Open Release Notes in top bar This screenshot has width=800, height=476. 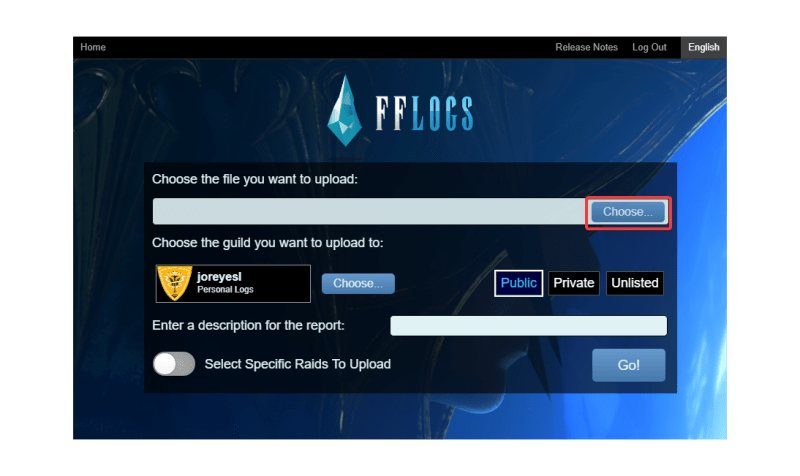(586, 47)
